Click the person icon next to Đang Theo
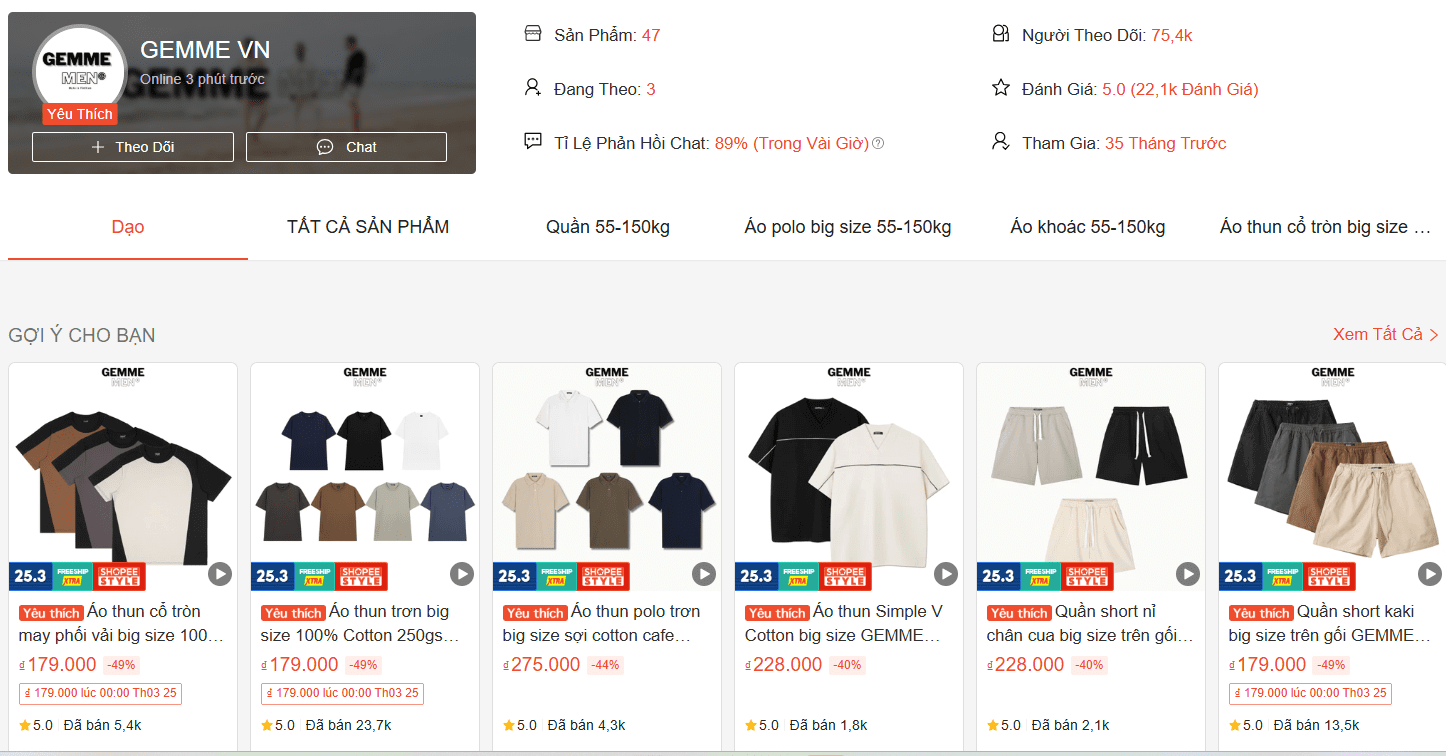 pyautogui.click(x=533, y=87)
